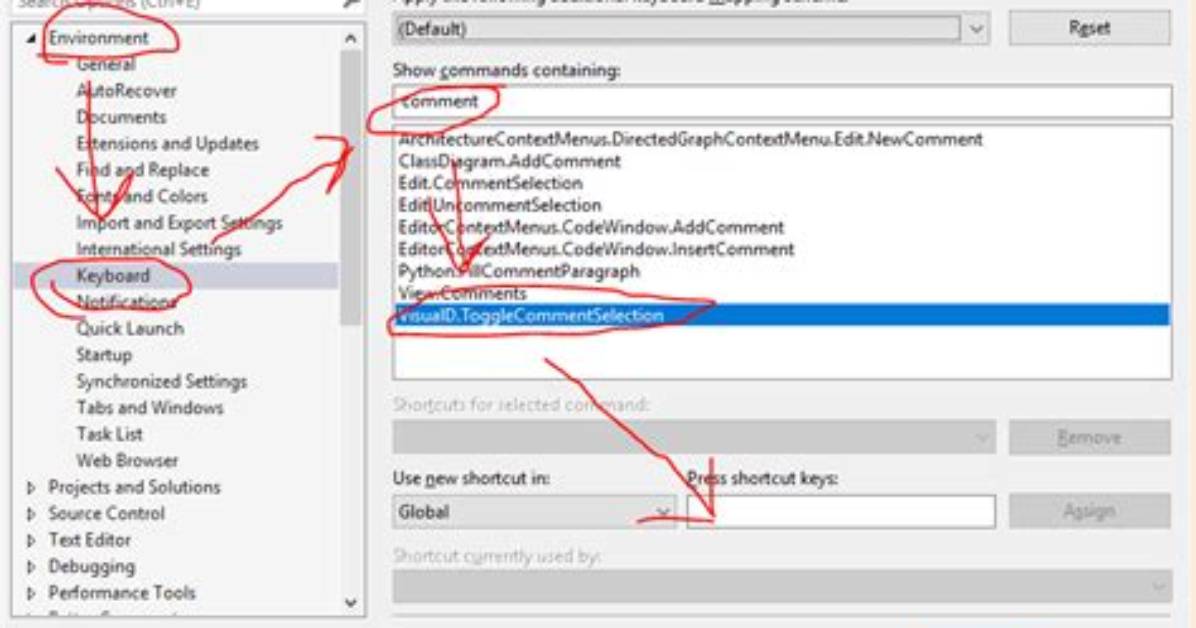
Task: Click the tree scrollbar down arrow
Action: (x=350, y=603)
